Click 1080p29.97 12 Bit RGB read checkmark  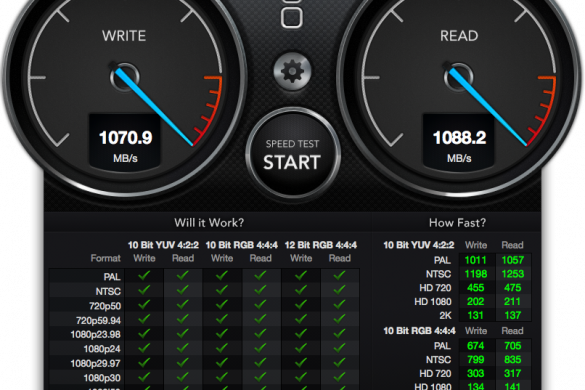pos(339,362)
